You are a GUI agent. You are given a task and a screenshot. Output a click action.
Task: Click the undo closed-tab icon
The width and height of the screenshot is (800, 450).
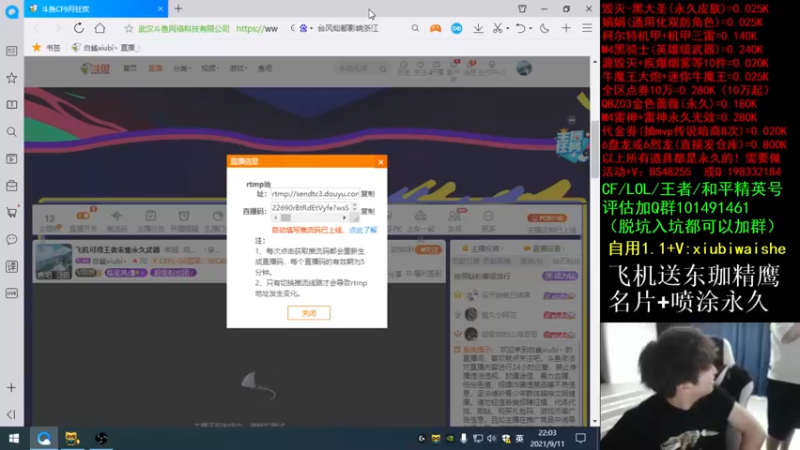[x=520, y=29]
